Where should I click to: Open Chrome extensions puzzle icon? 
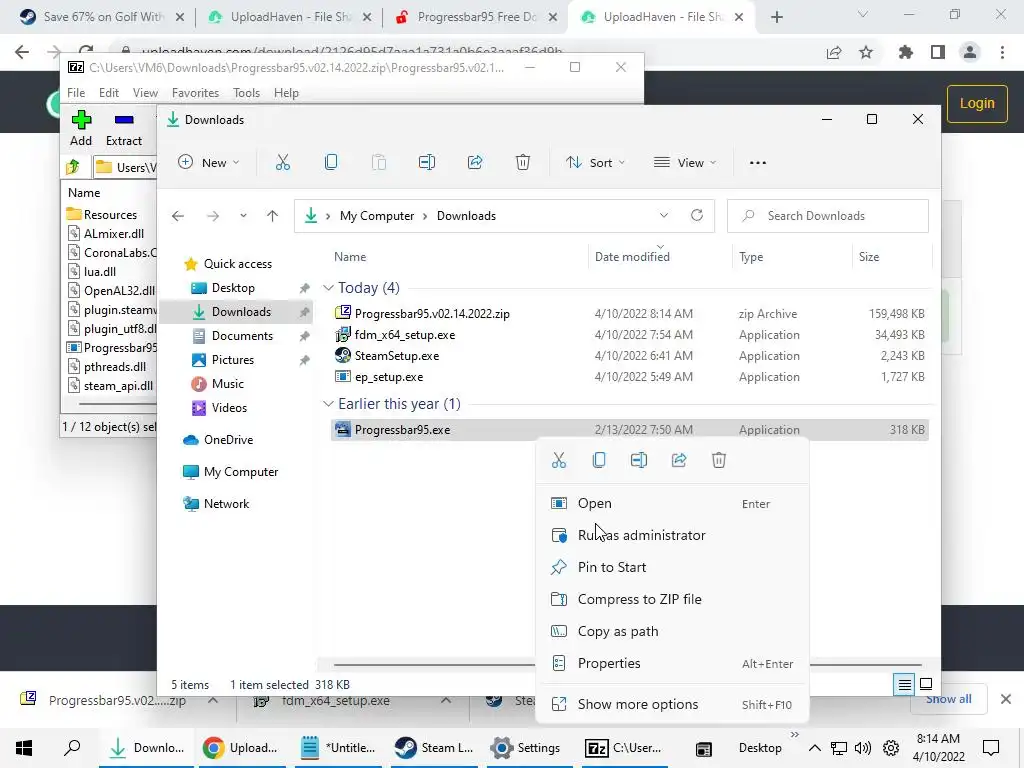coord(905,52)
